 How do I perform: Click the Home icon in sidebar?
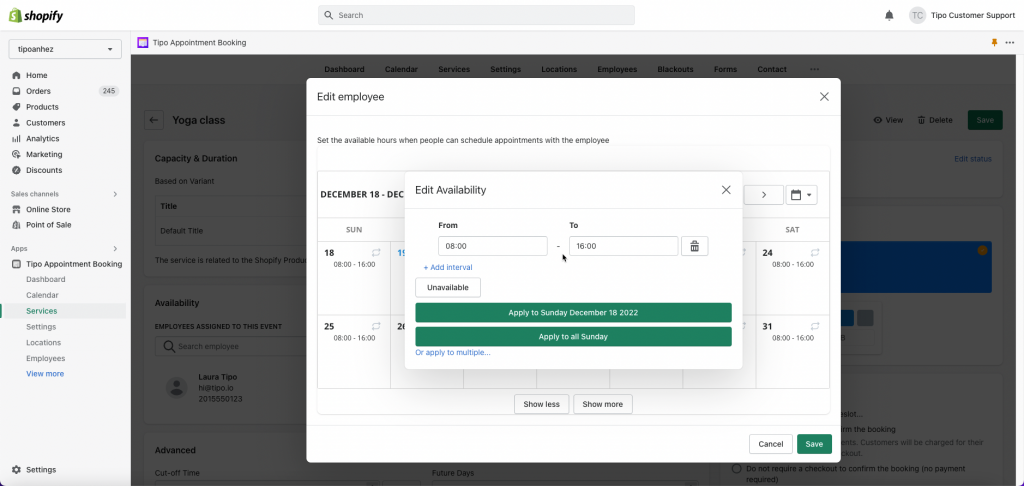[x=16, y=75]
